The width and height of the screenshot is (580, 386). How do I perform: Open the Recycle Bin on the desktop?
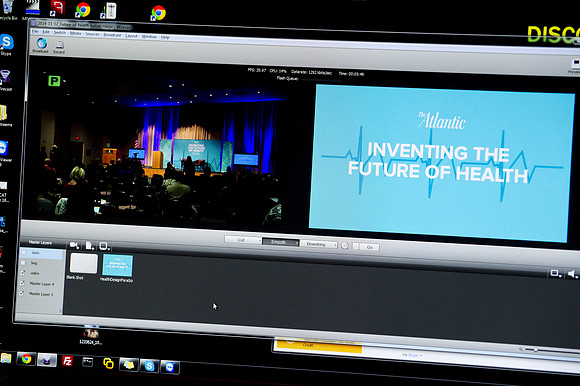[x=8, y=10]
